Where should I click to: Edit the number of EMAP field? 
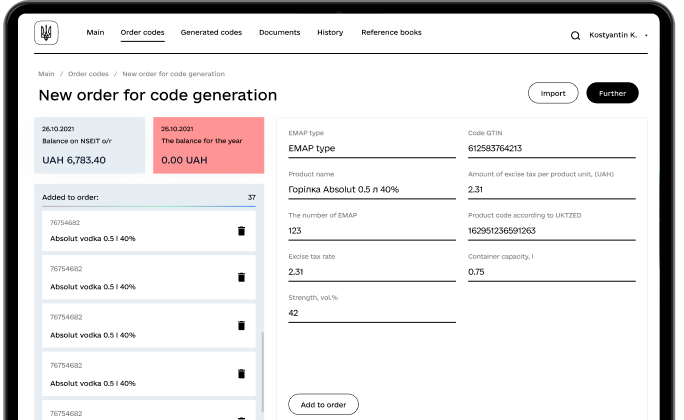pyautogui.click(x=372, y=231)
